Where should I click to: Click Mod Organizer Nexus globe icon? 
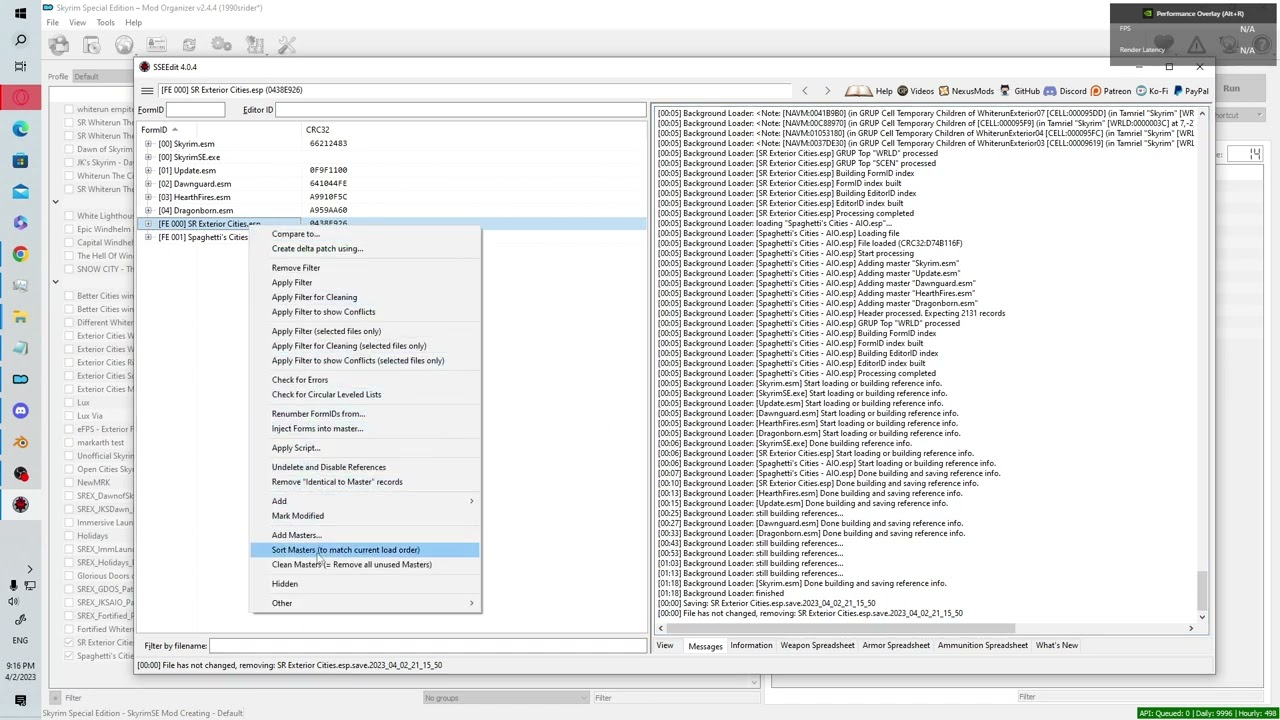124,45
